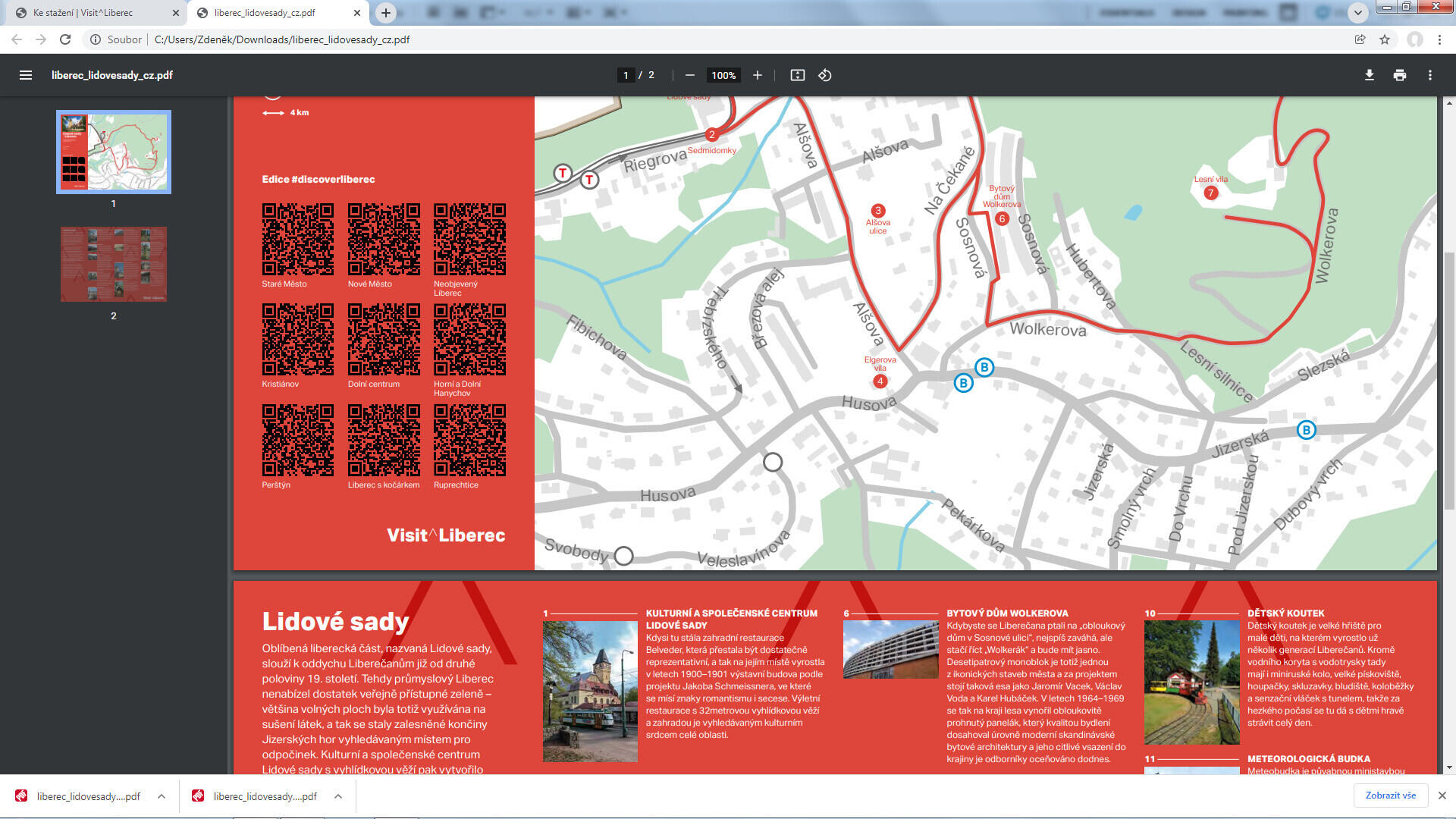This screenshot has width=1456, height=819.
Task: Click map marker 7 Lesní vila
Action: pos(1210,193)
